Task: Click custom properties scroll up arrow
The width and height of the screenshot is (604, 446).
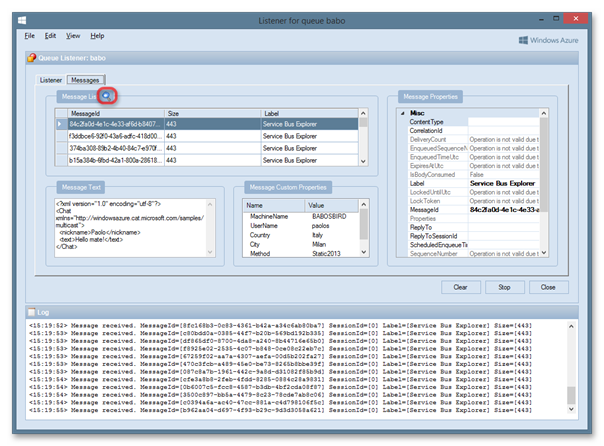Action: [364, 205]
